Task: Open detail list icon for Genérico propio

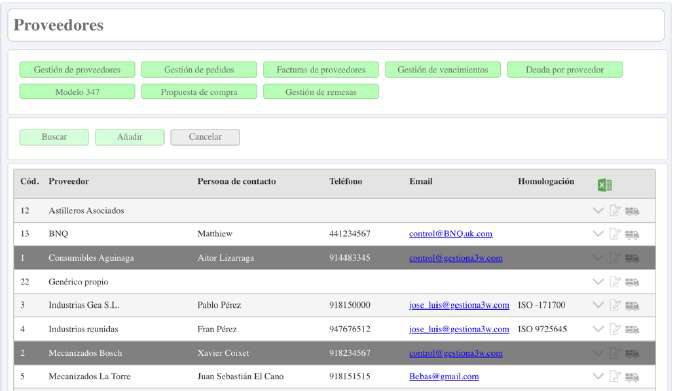Action: [x=632, y=282]
